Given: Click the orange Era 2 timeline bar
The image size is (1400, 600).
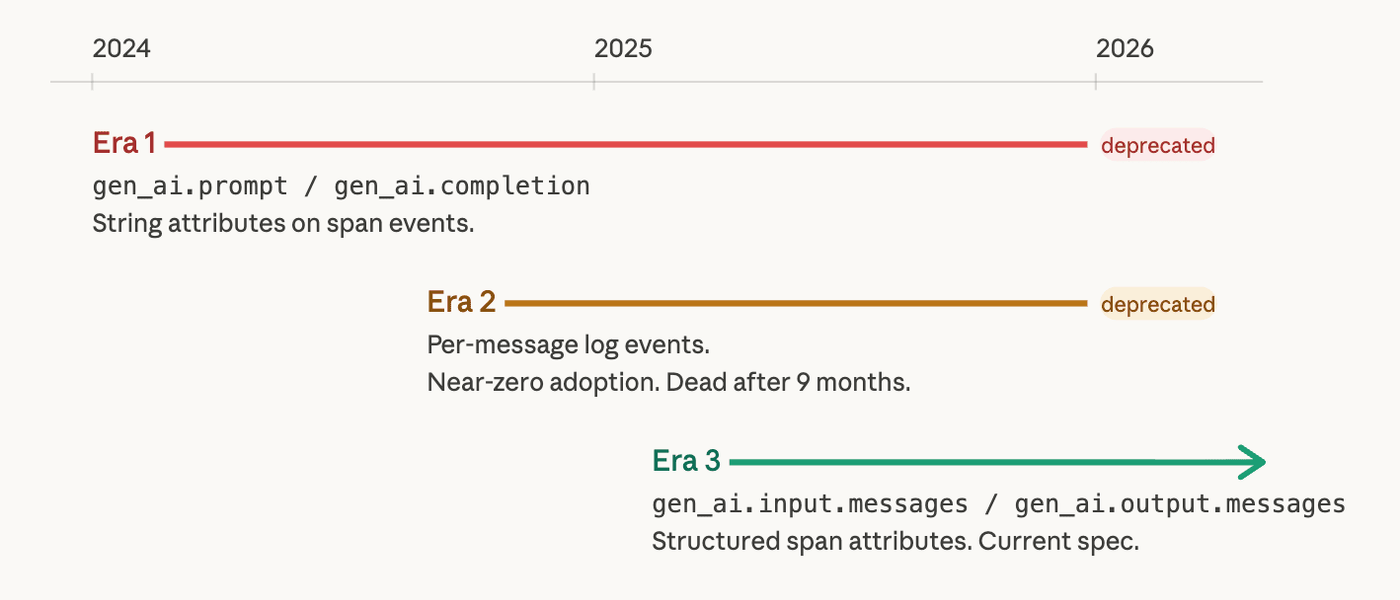Looking at the screenshot, I should pyautogui.click(x=796, y=303).
